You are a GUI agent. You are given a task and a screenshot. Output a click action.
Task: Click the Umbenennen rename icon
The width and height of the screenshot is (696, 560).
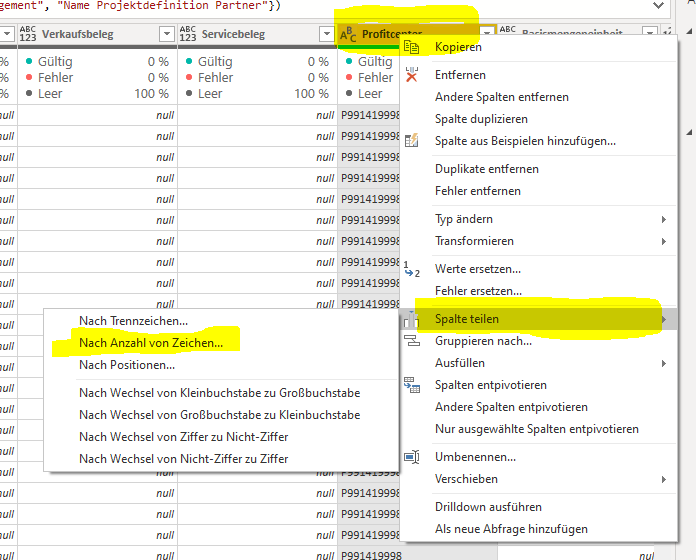click(x=412, y=457)
